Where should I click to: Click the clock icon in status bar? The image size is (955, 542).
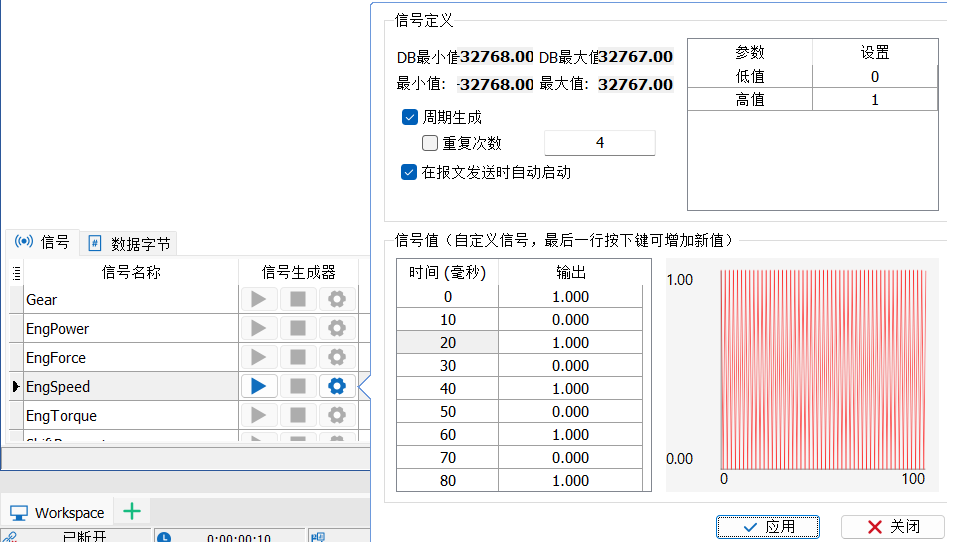164,537
